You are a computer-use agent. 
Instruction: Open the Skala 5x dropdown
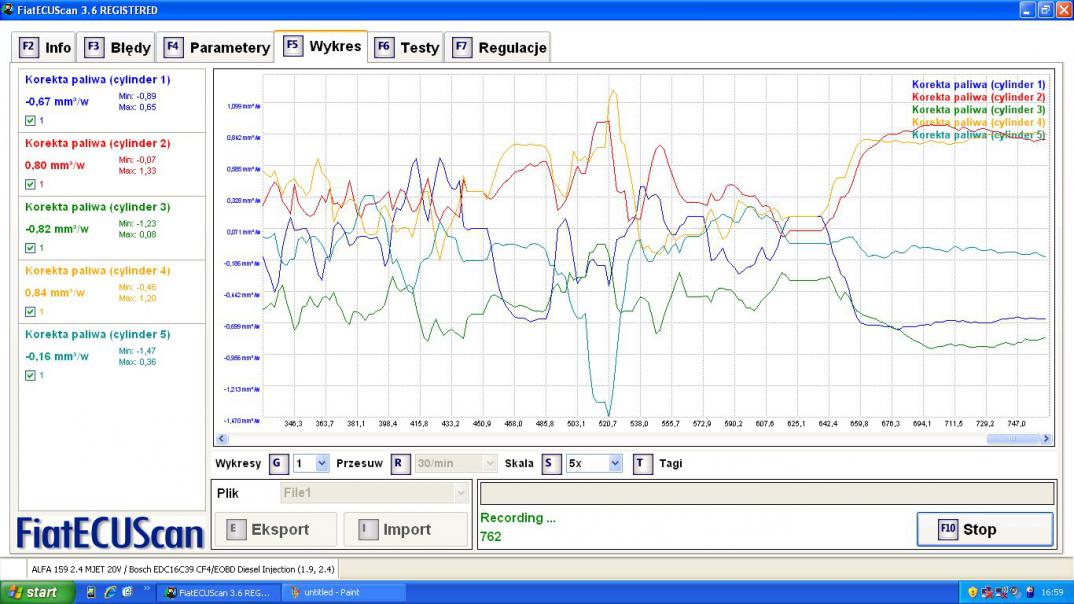614,464
